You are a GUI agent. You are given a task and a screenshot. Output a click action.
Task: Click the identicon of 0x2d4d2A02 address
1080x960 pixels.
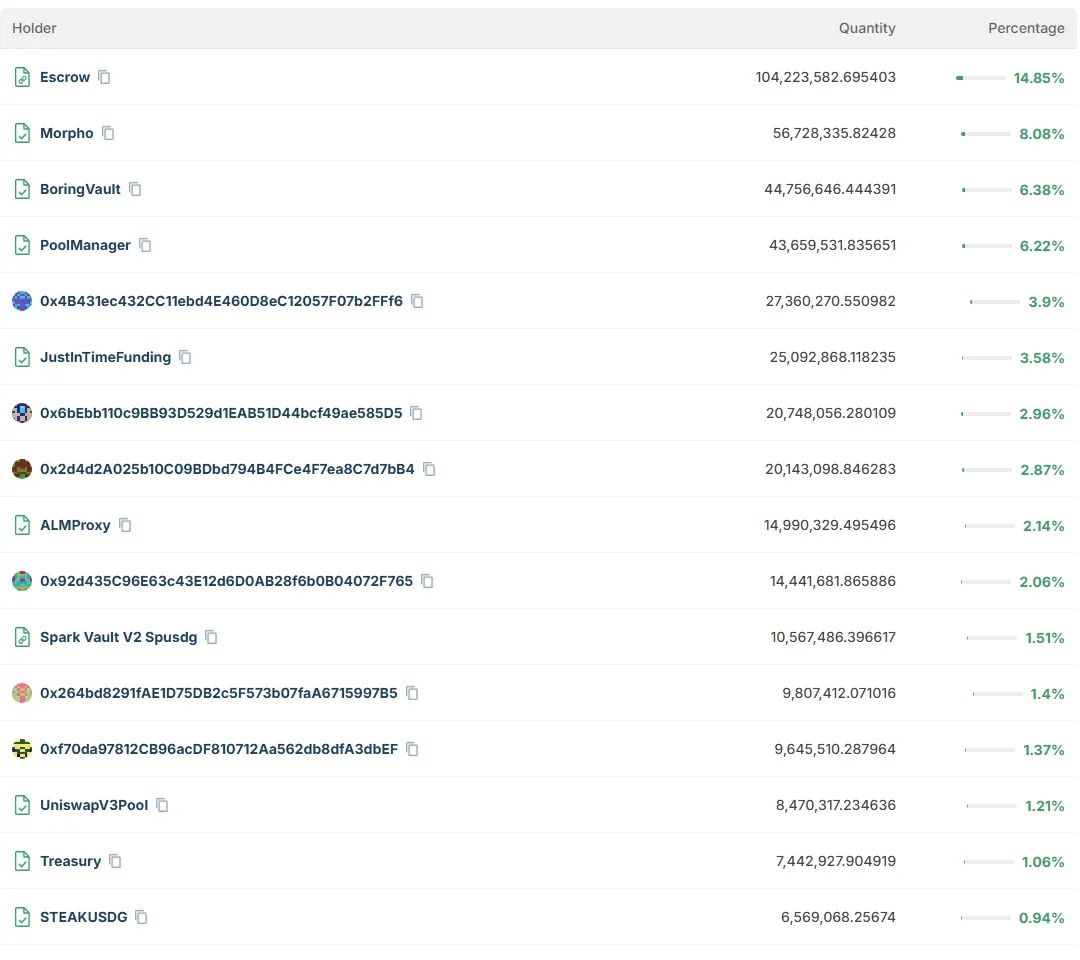click(x=22, y=469)
